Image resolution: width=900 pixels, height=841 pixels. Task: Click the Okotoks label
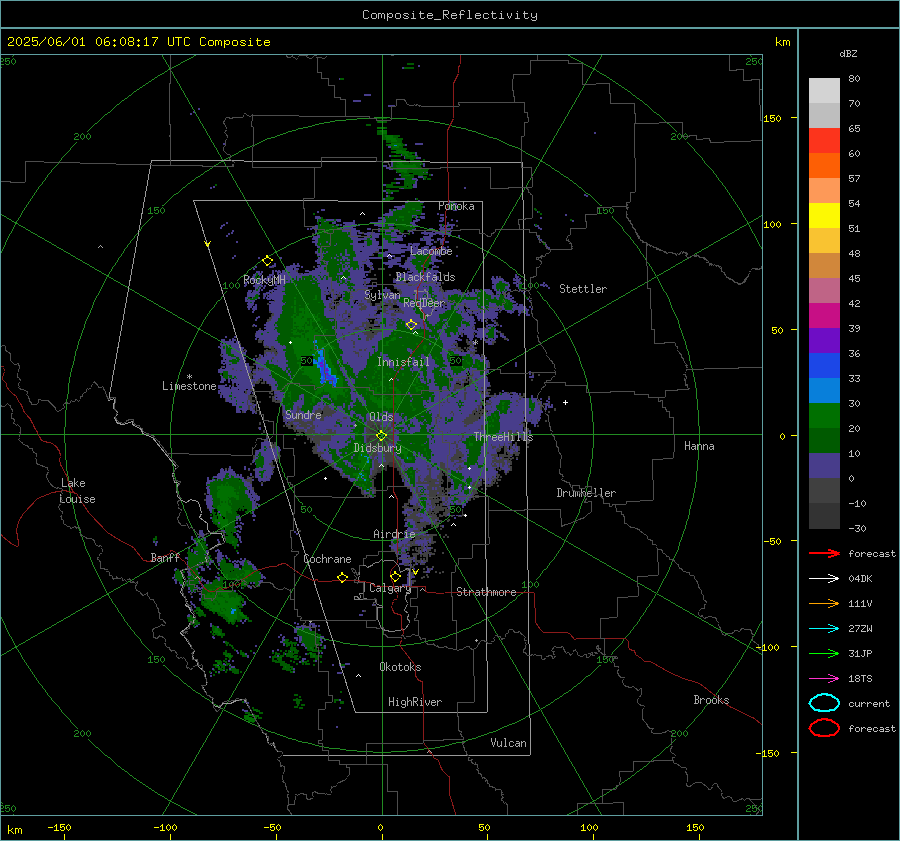pyautogui.click(x=400, y=667)
